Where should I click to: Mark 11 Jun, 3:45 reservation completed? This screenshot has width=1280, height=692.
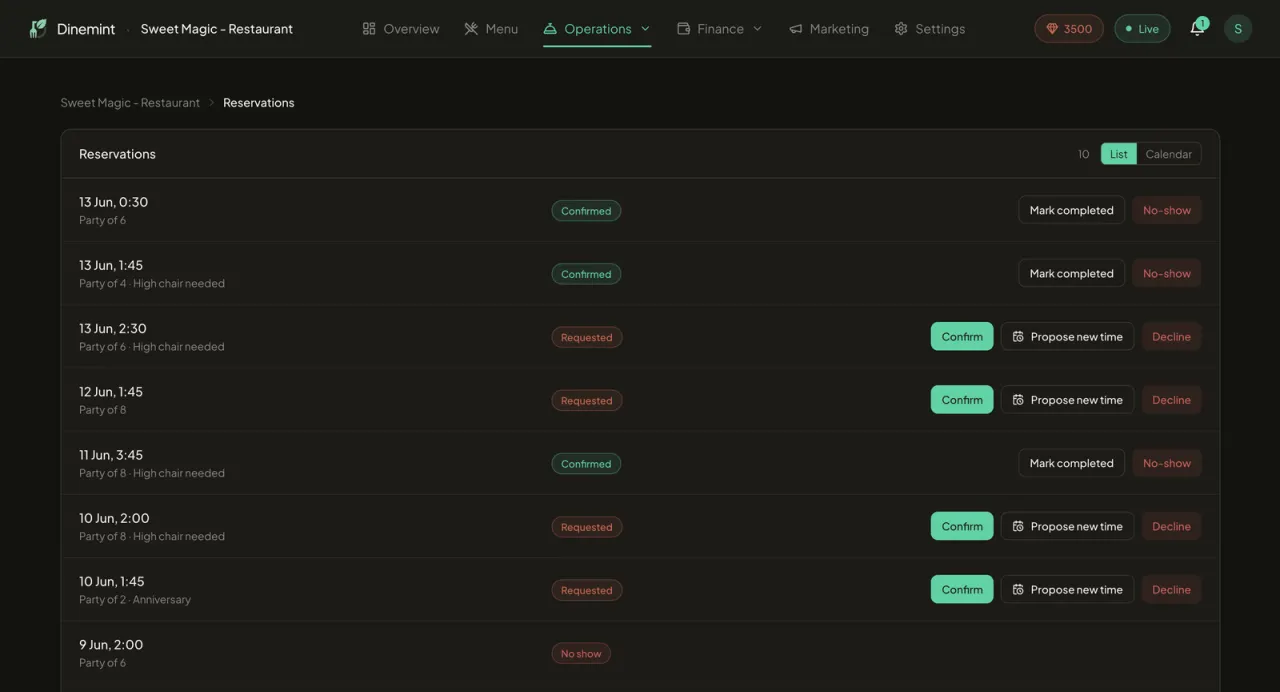coord(1071,463)
